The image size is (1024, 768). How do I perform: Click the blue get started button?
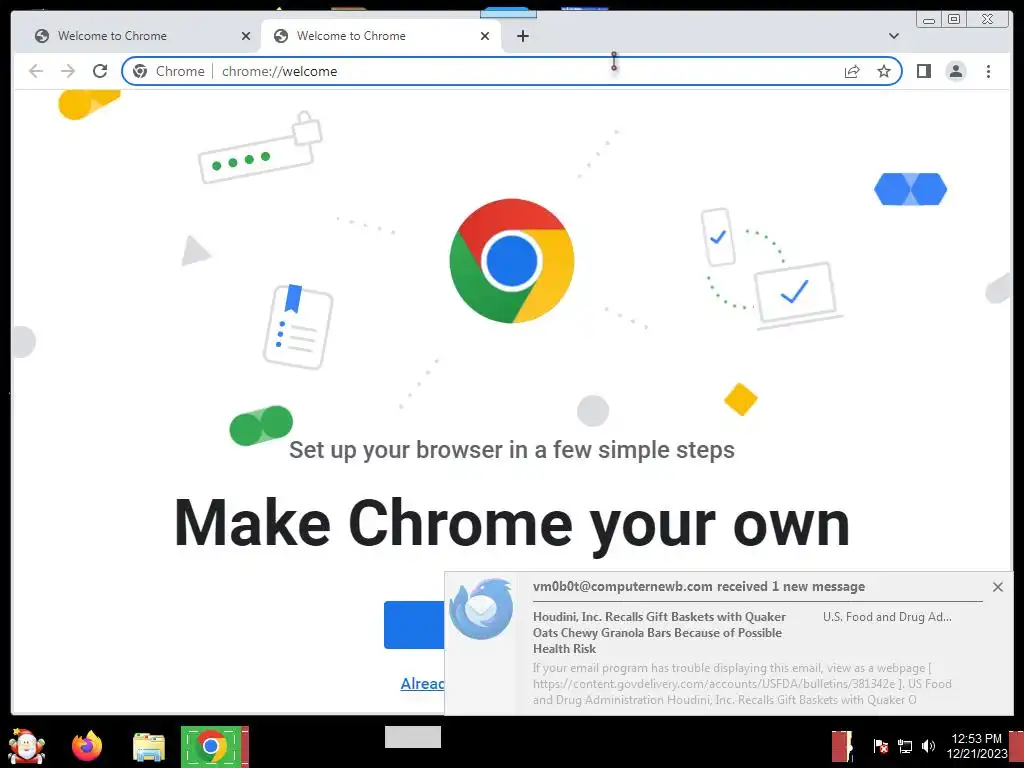pyautogui.click(x=414, y=625)
